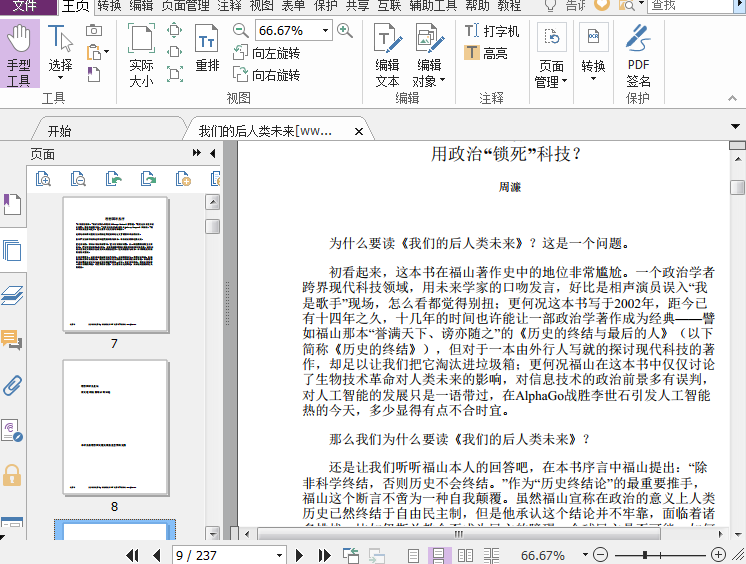Expand Pages panel options double arrow
Screen dimensions: 746x564
tap(196, 153)
